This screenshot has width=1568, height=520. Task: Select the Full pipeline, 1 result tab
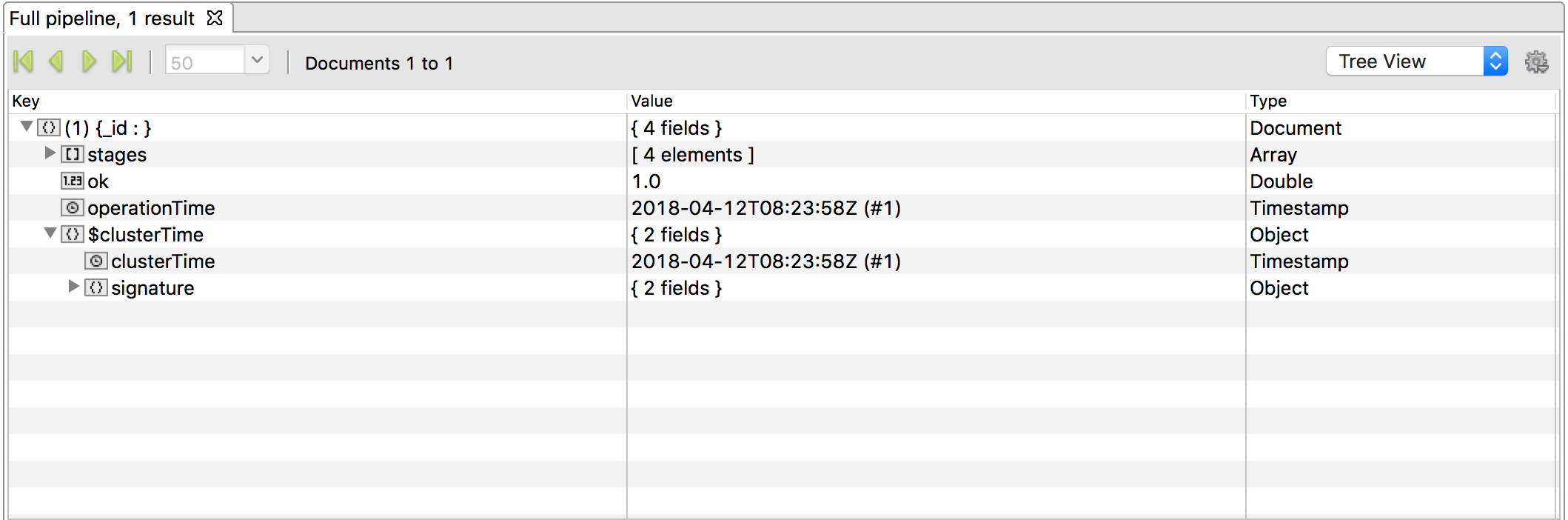(101, 19)
